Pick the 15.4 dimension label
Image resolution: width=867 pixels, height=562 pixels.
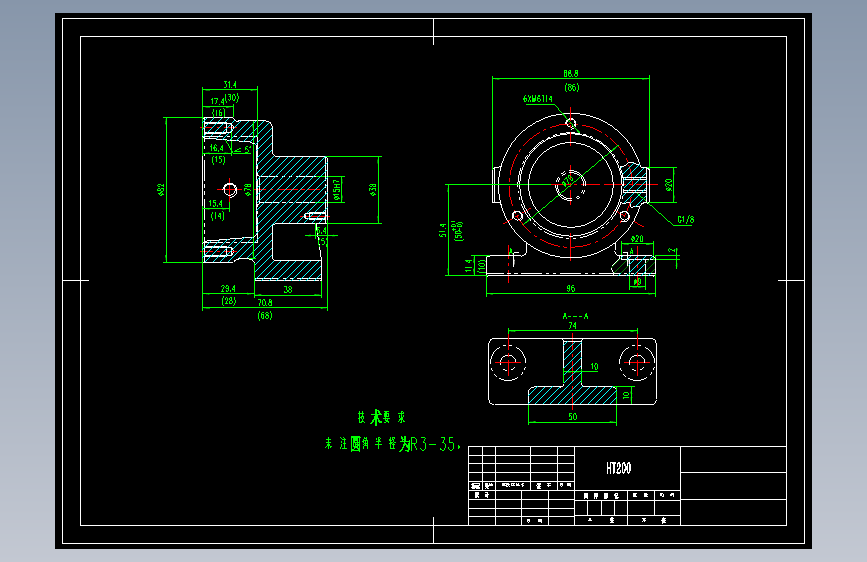[216, 204]
